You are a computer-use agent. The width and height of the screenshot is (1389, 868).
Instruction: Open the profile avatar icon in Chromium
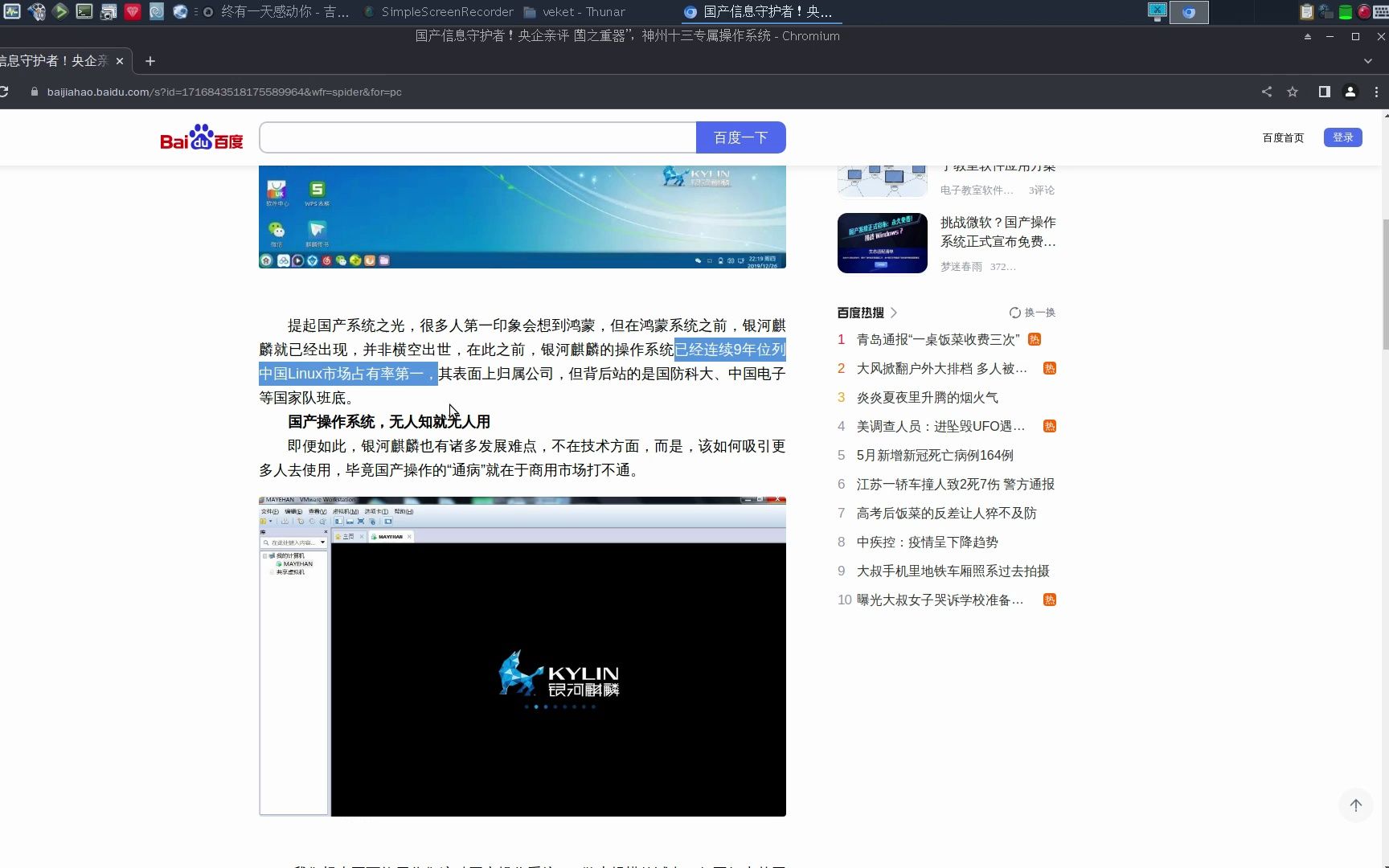click(x=1350, y=92)
